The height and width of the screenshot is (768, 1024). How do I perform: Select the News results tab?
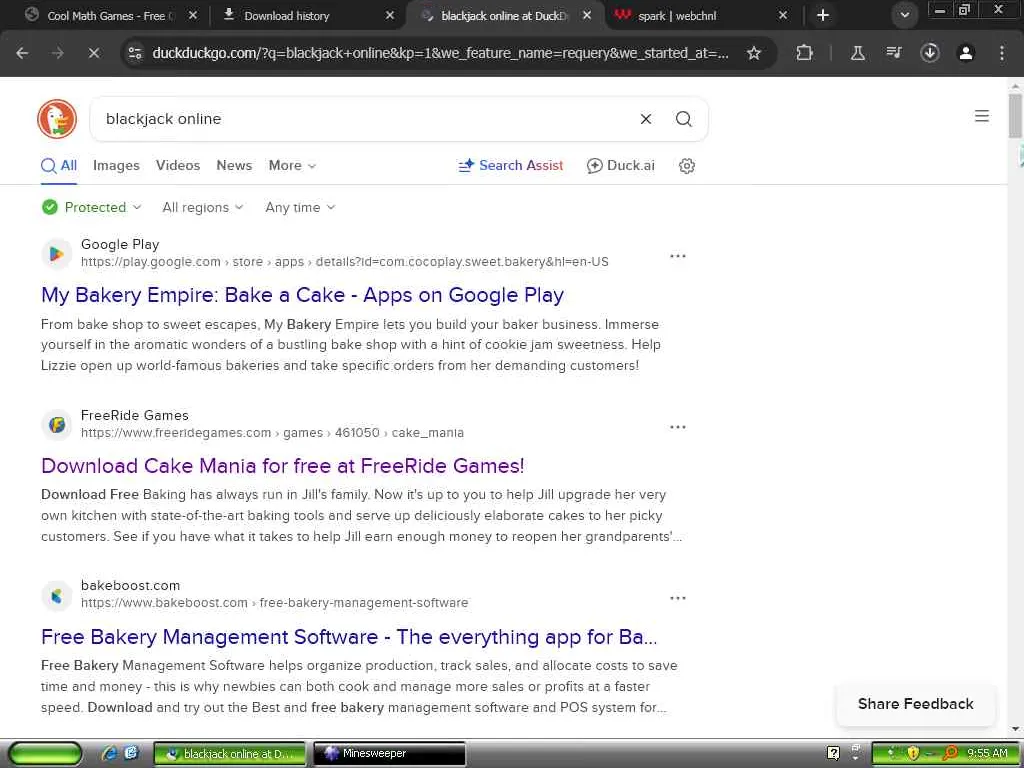coord(234,166)
